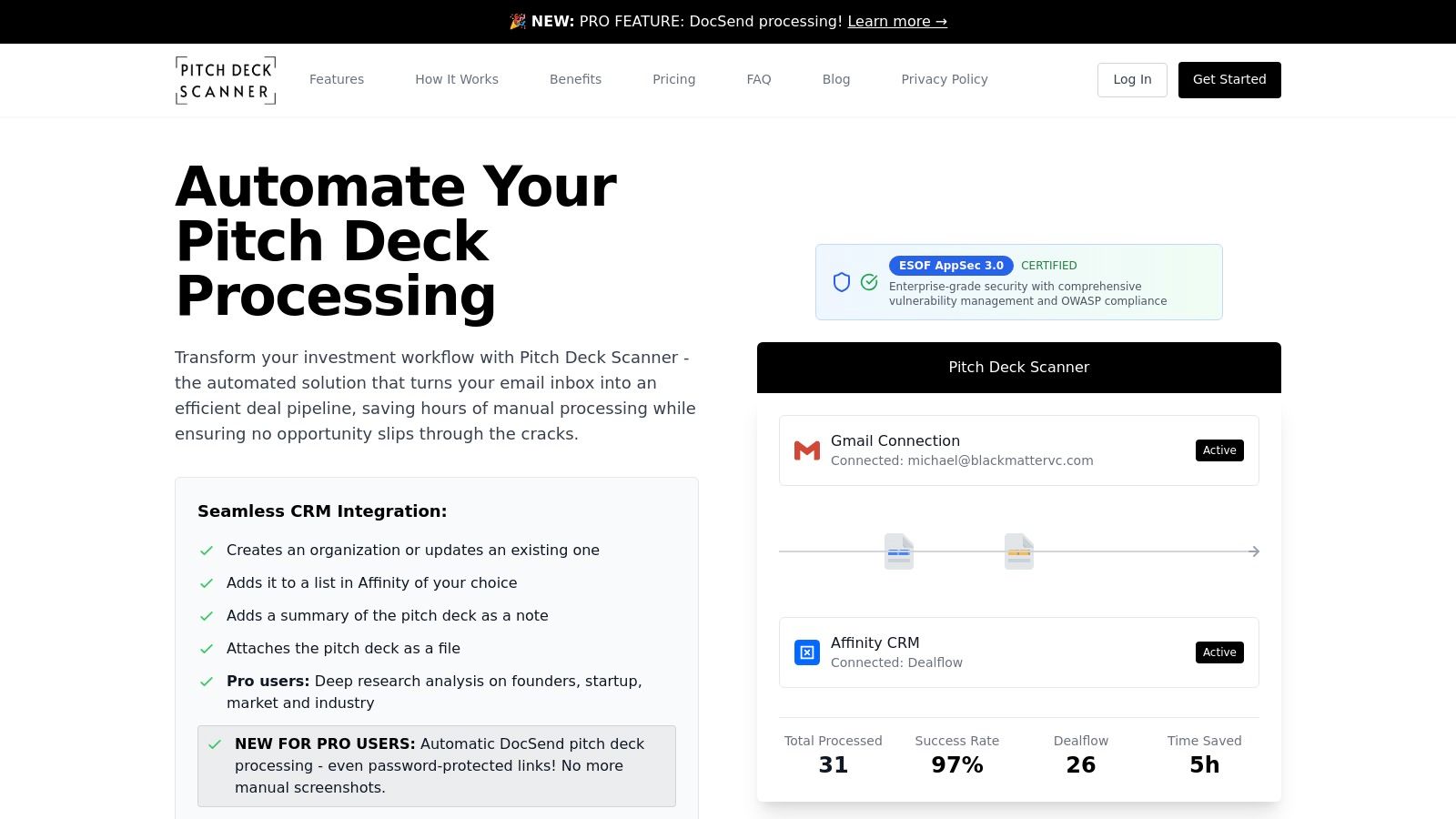Click the blue-striped document icon
Image resolution: width=1456 pixels, height=819 pixels.
click(899, 551)
